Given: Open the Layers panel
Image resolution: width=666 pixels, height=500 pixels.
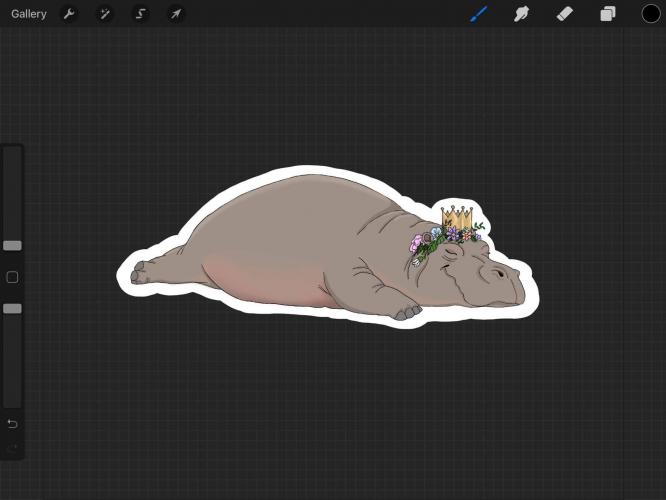Looking at the screenshot, I should pos(608,14).
